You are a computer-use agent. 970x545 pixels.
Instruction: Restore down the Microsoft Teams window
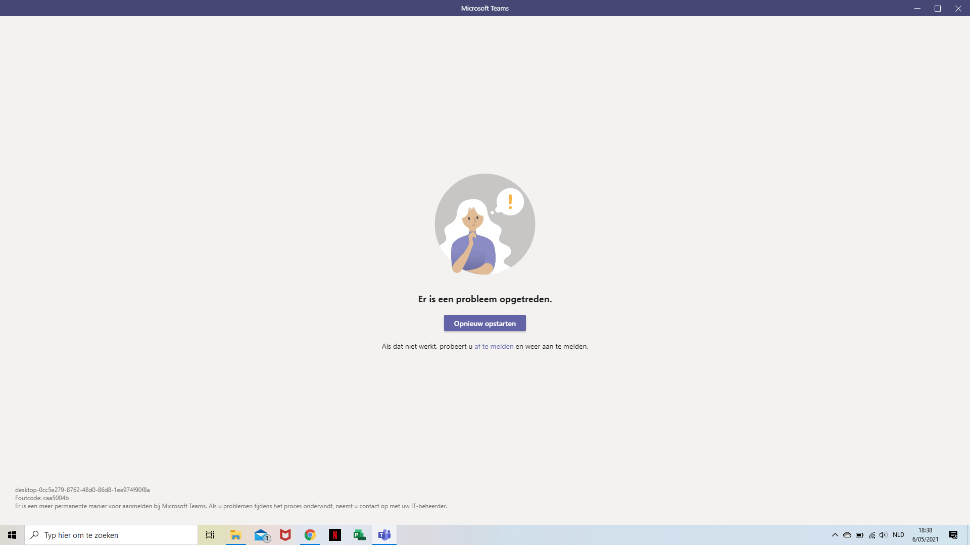pyautogui.click(x=937, y=8)
